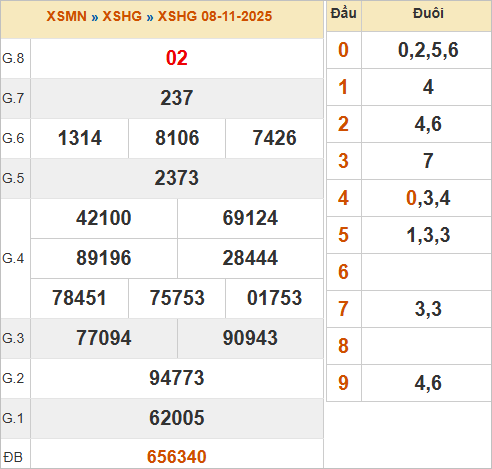The height and width of the screenshot is (469, 492).
Task: Select Đầu digit 3
Action: tap(343, 161)
